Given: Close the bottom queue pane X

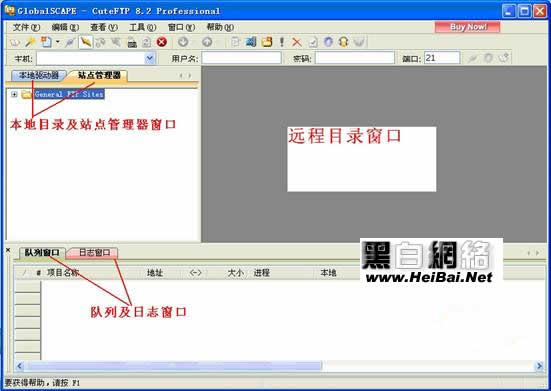Looking at the screenshot, I should pos(8,250).
